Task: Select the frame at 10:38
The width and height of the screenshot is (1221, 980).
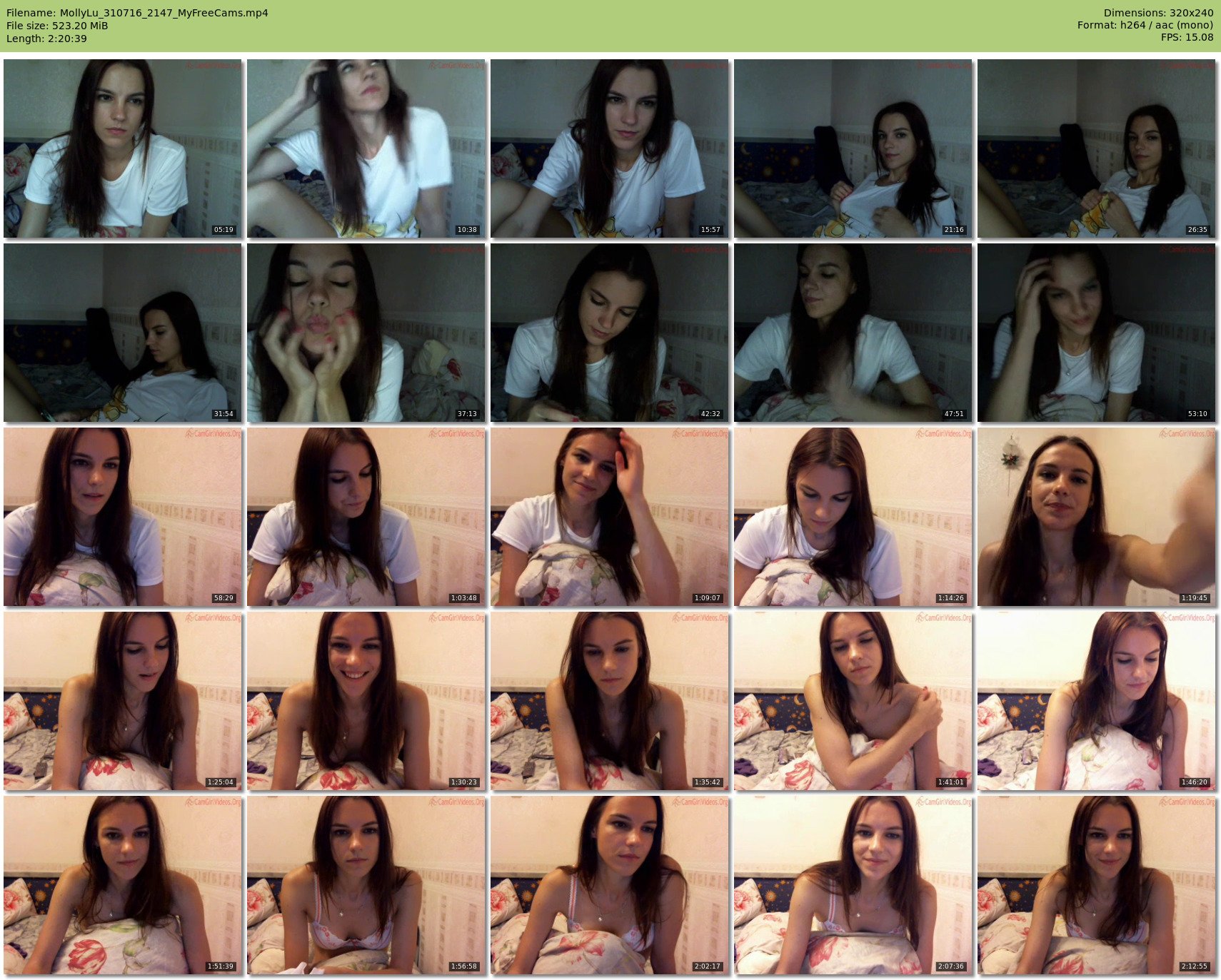Action: [366, 148]
